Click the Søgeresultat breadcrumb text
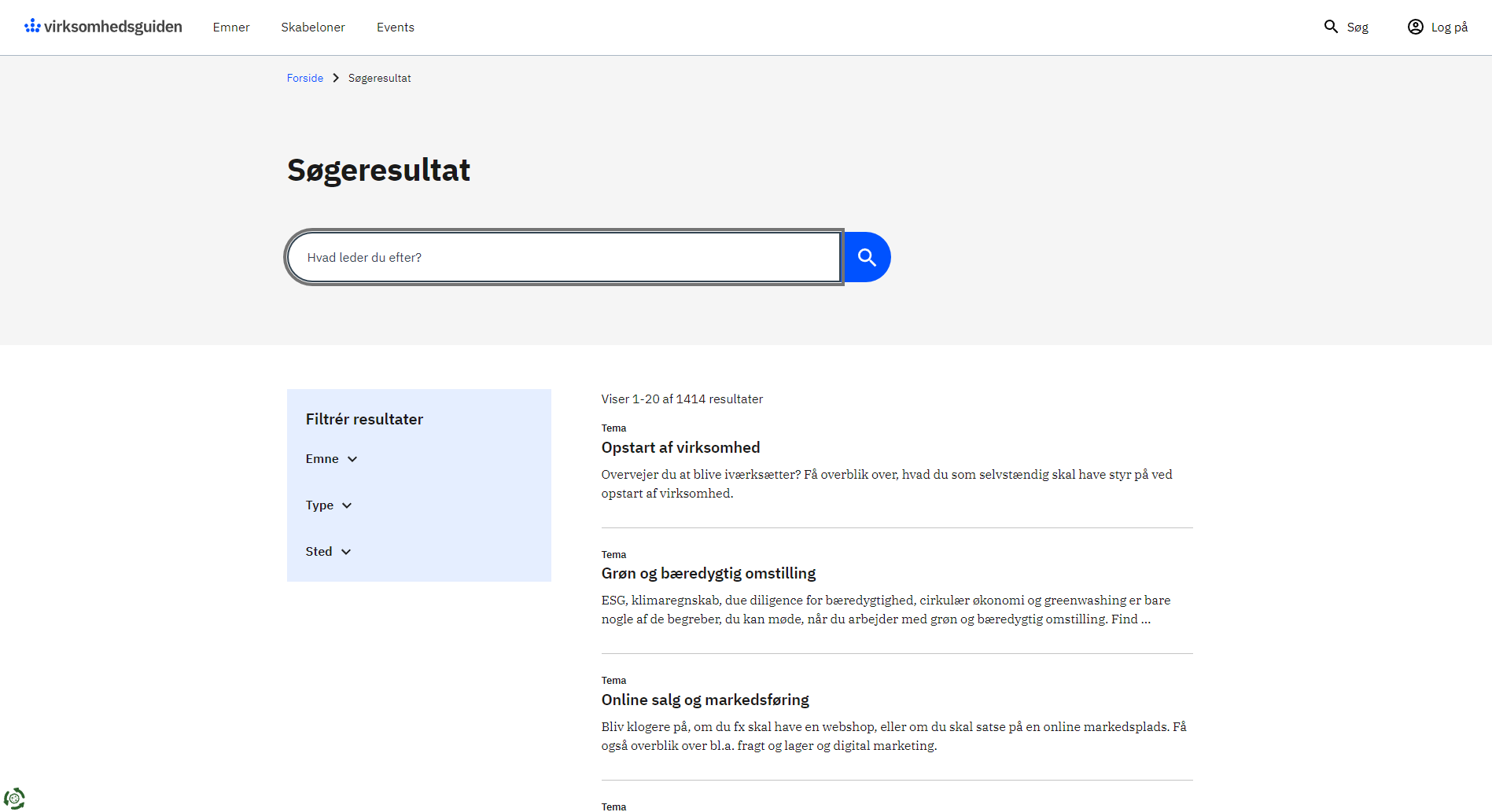1492x812 pixels. [x=379, y=78]
